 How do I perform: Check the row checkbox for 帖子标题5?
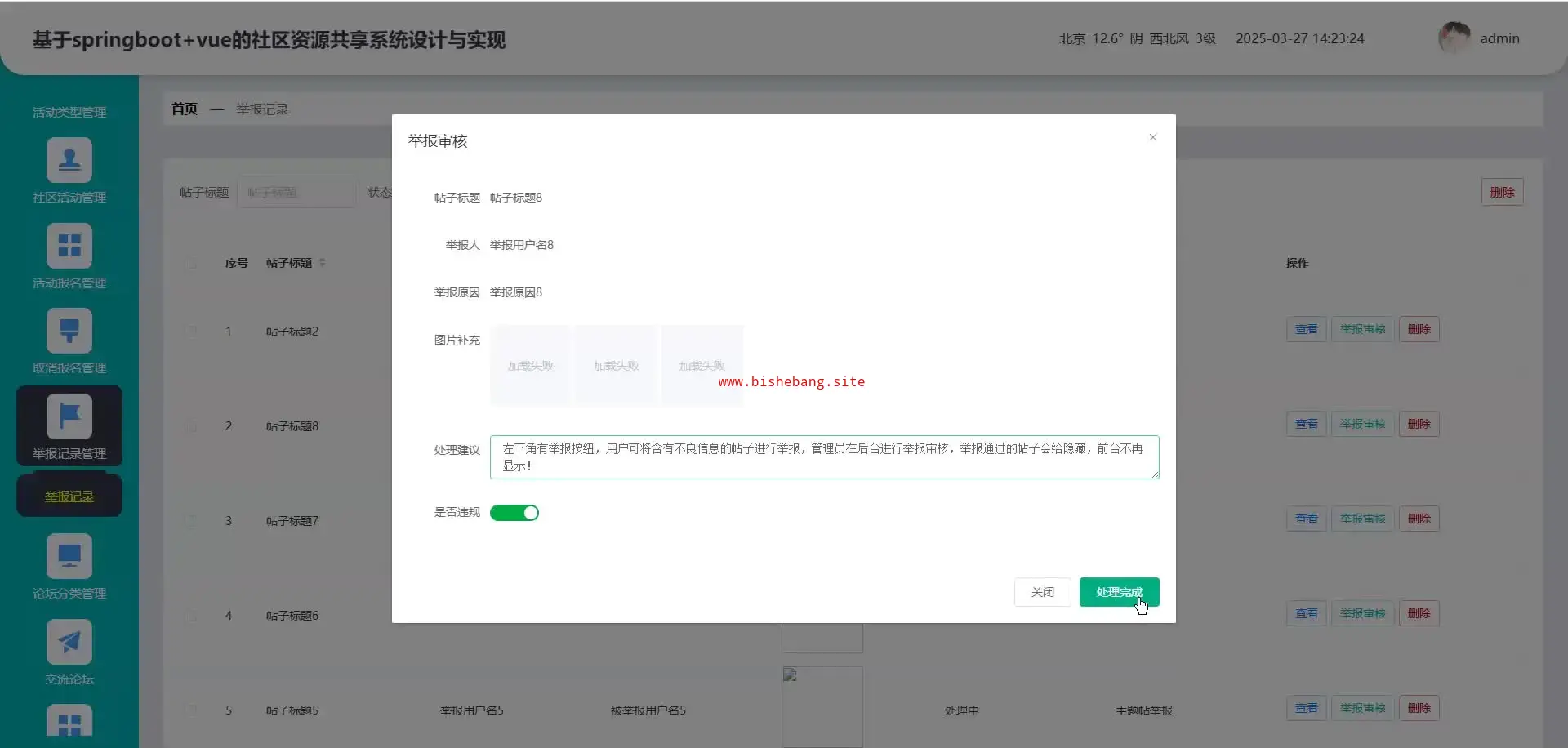click(x=190, y=710)
